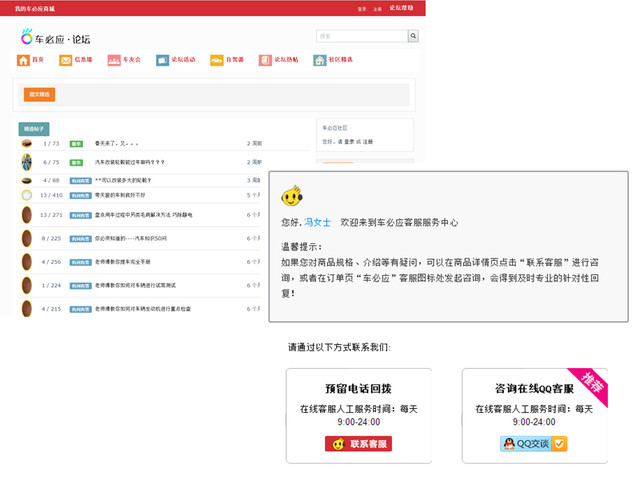Open the 论坛热帖 menu link
This screenshot has width=640, height=480.
click(x=286, y=60)
